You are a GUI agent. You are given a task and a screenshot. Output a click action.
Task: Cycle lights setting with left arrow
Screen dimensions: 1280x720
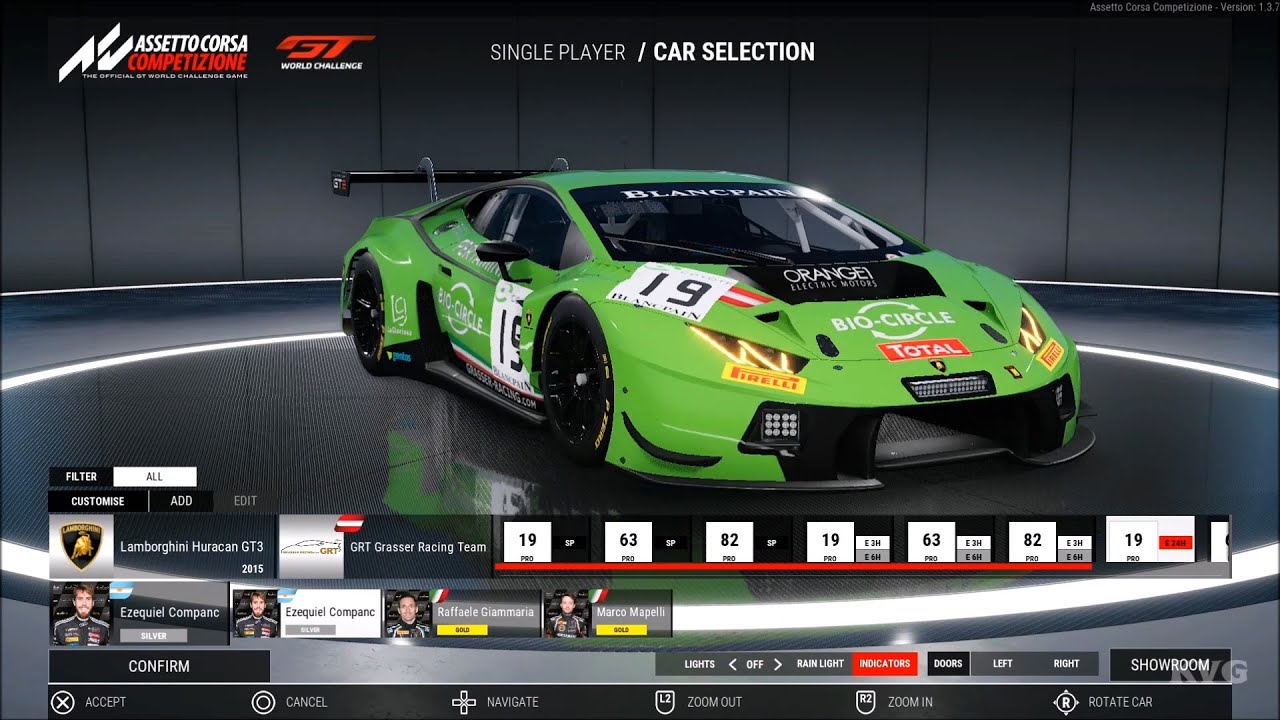pyautogui.click(x=732, y=664)
